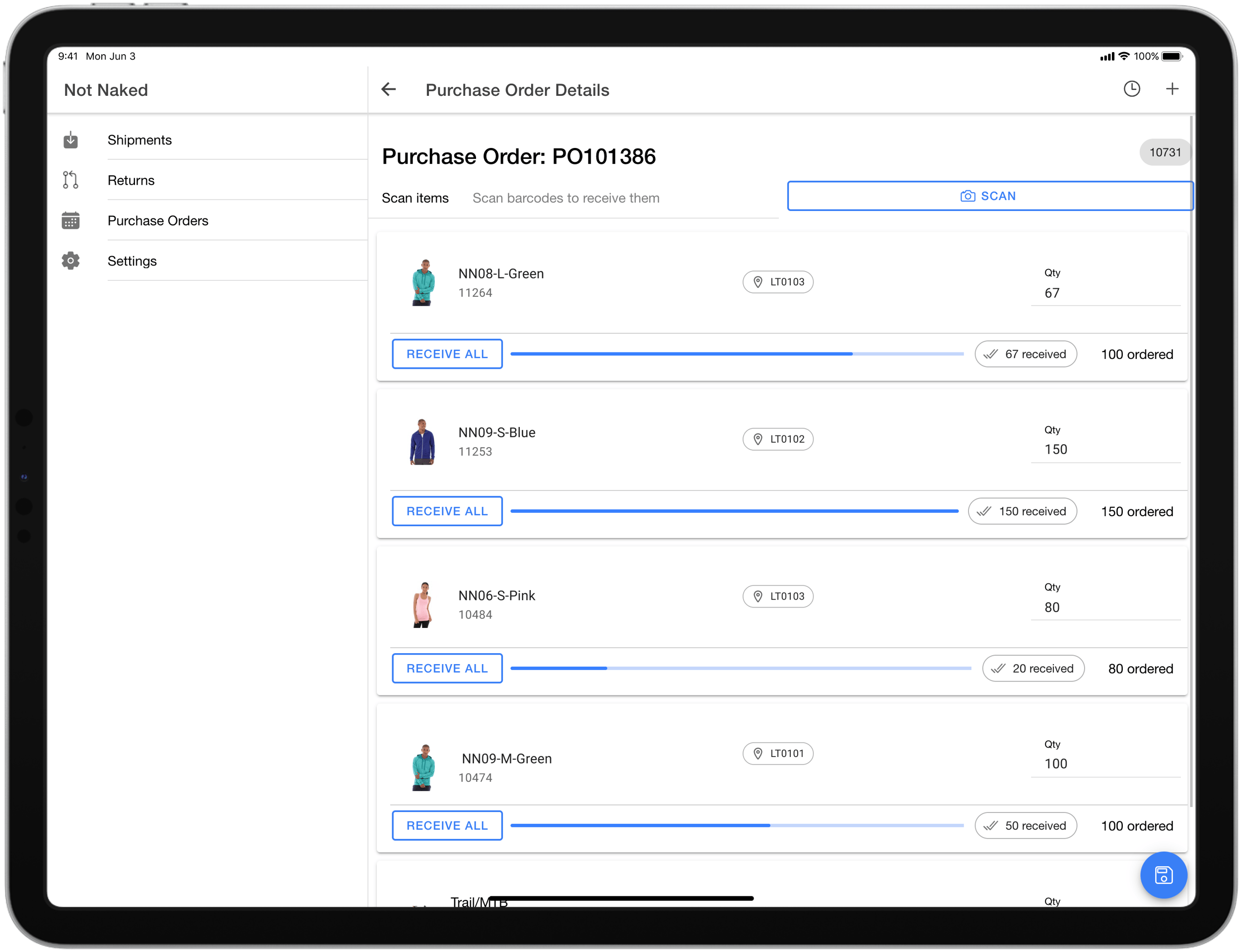Click the LT0102 location chip for NN09-S-Blue
The width and height of the screenshot is (1241, 952).
pyautogui.click(x=777, y=439)
